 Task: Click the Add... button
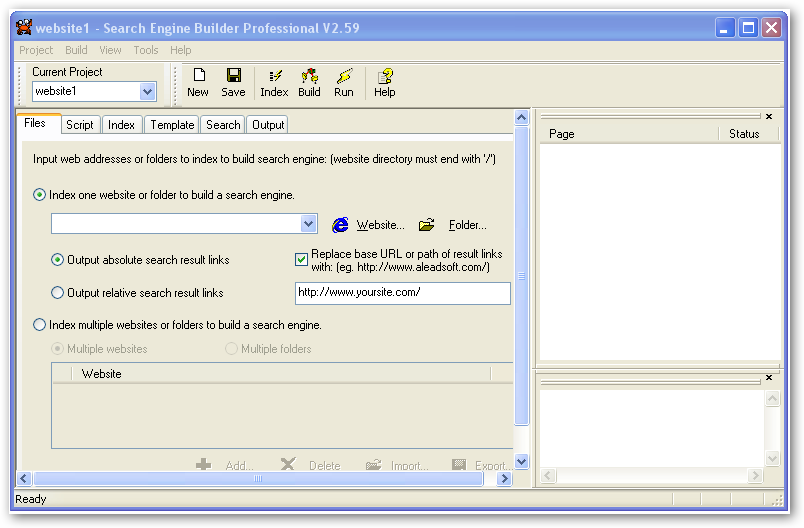[x=239, y=465]
